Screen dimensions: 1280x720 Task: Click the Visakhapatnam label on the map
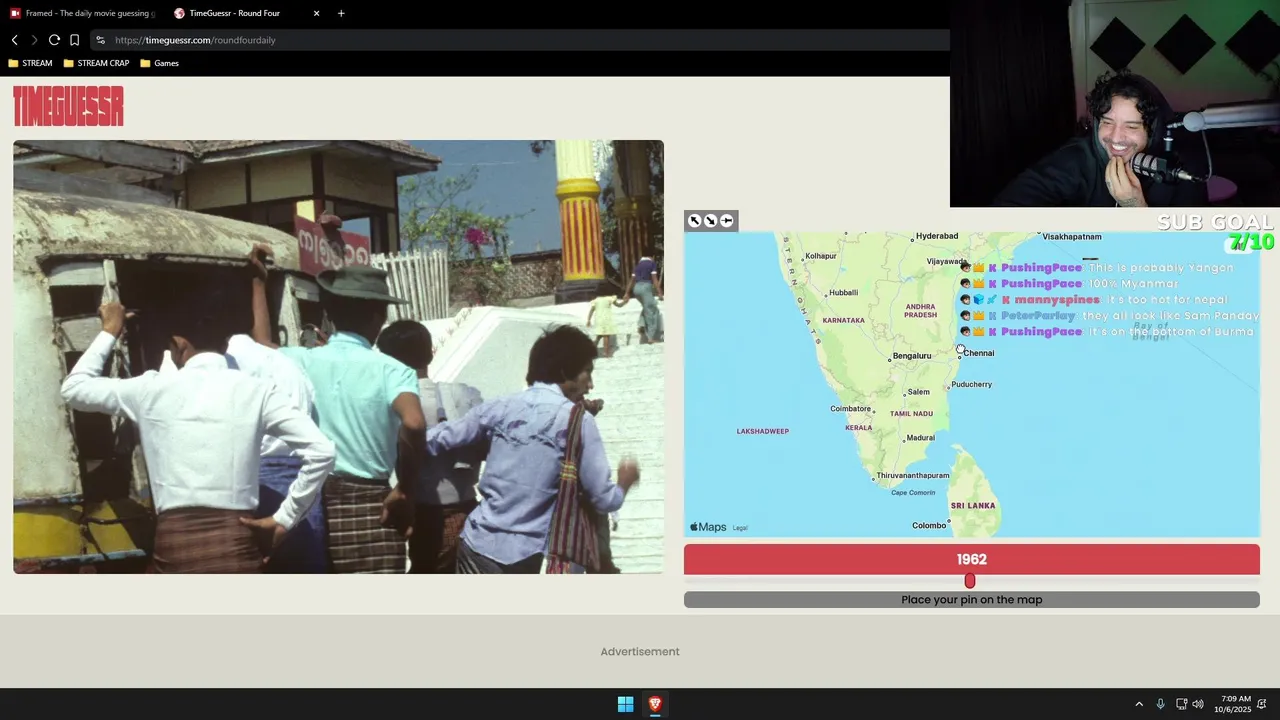pyautogui.click(x=1072, y=237)
